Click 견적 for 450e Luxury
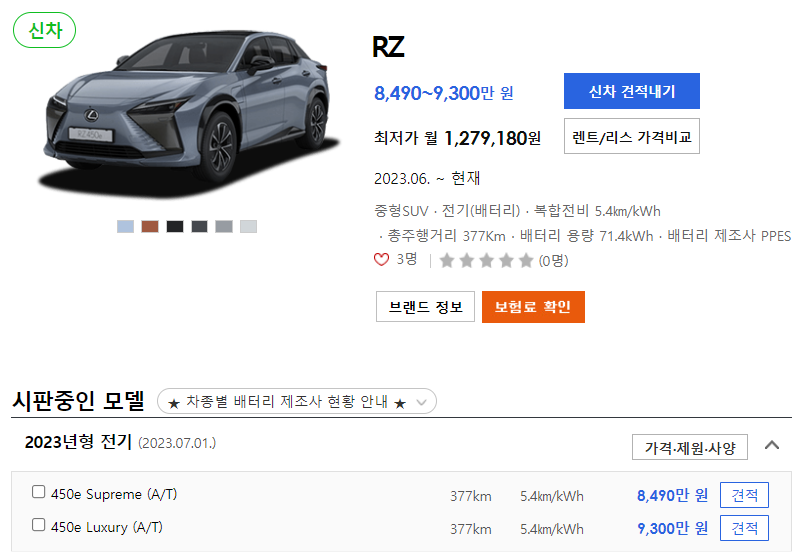The height and width of the screenshot is (560, 797). click(744, 528)
